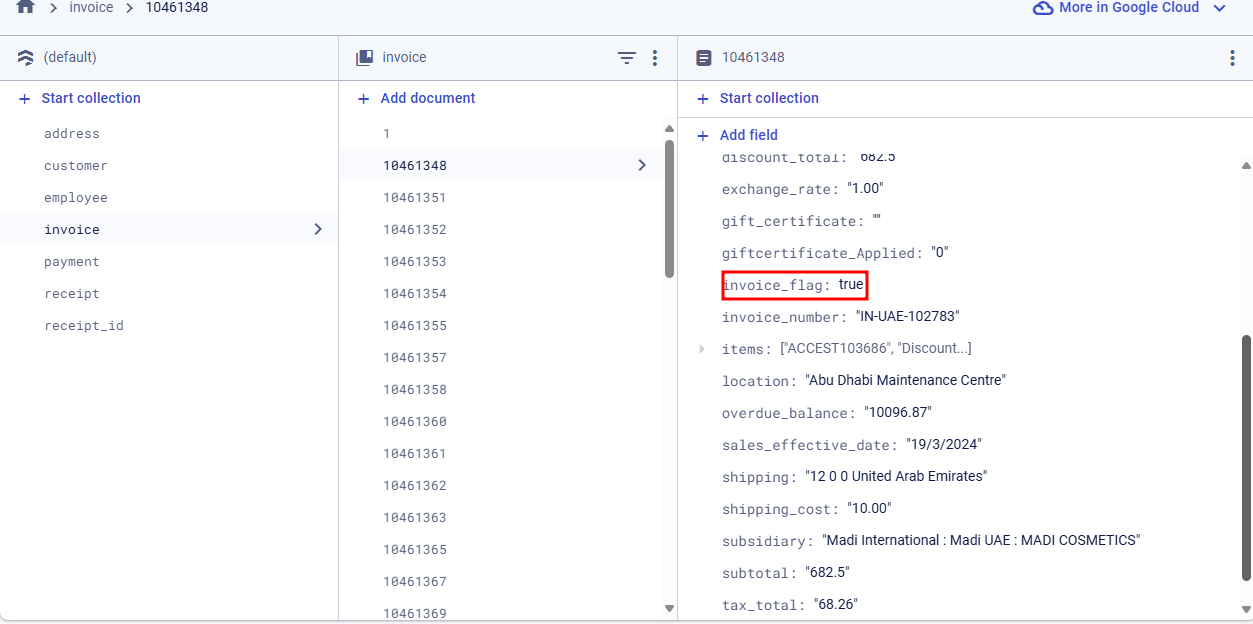Click the home icon in breadcrumb
The height and width of the screenshot is (624, 1253).
[x=26, y=7]
